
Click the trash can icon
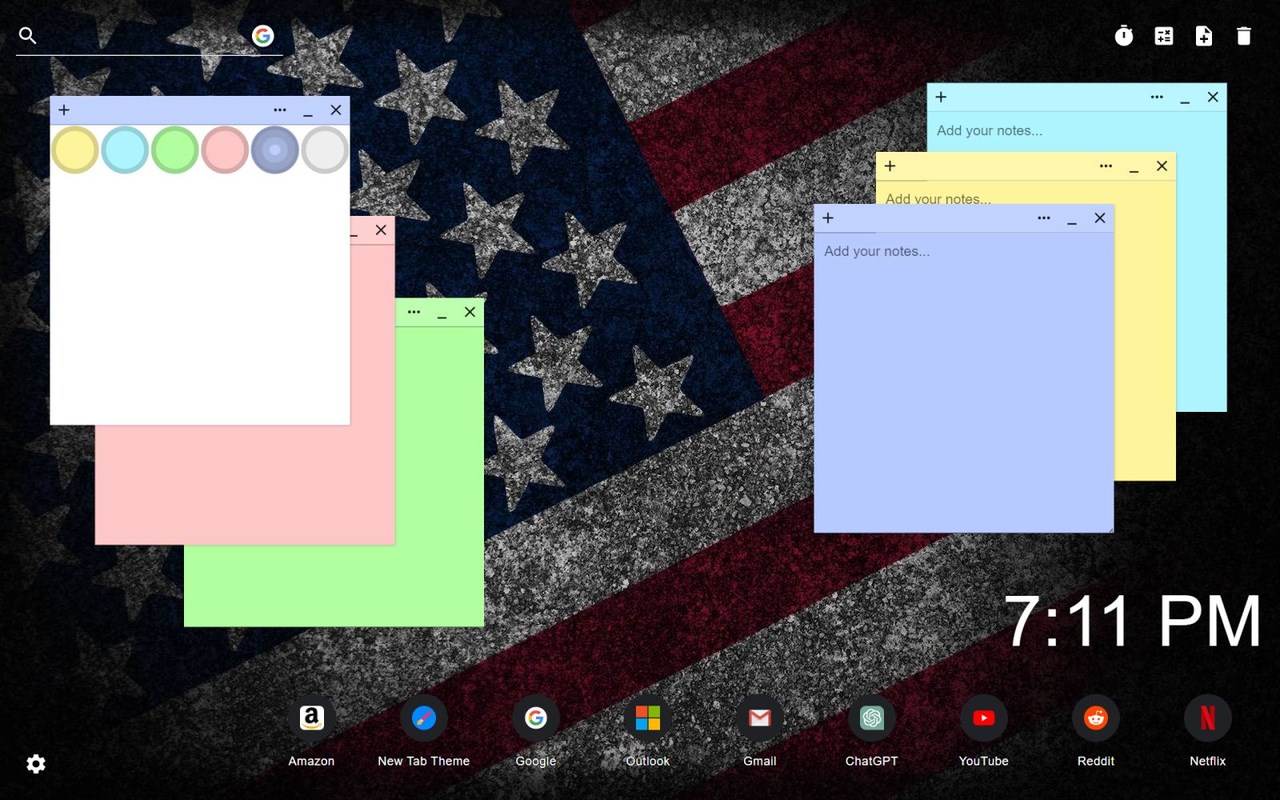[1244, 36]
